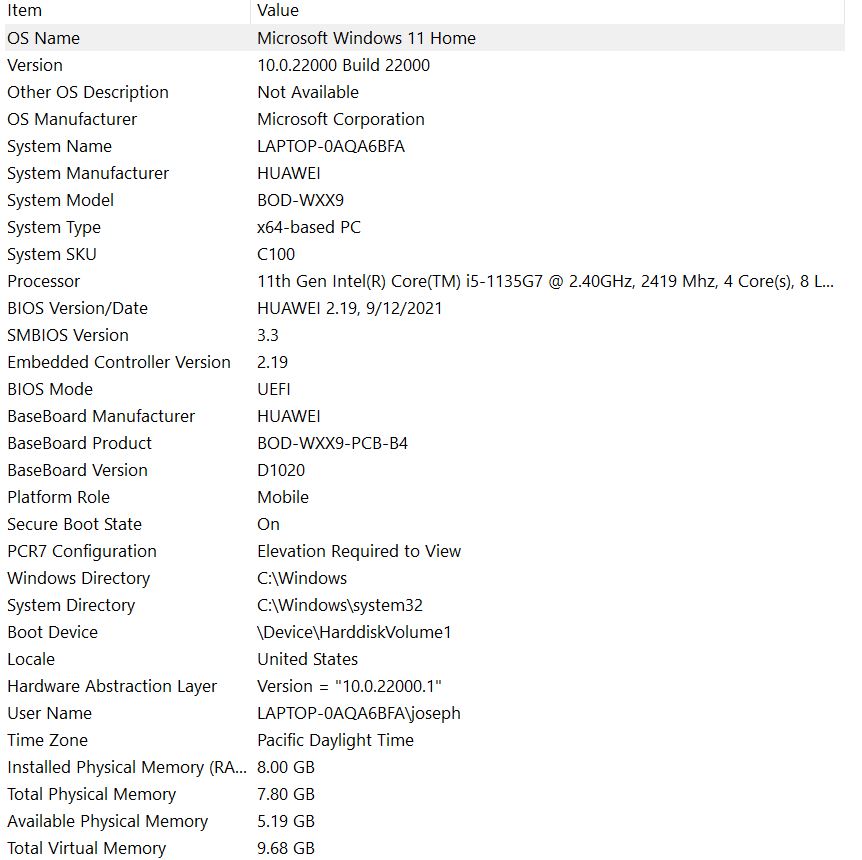Screen dimensions: 862x860
Task: Select the System Name row label
Action: click(x=59, y=146)
